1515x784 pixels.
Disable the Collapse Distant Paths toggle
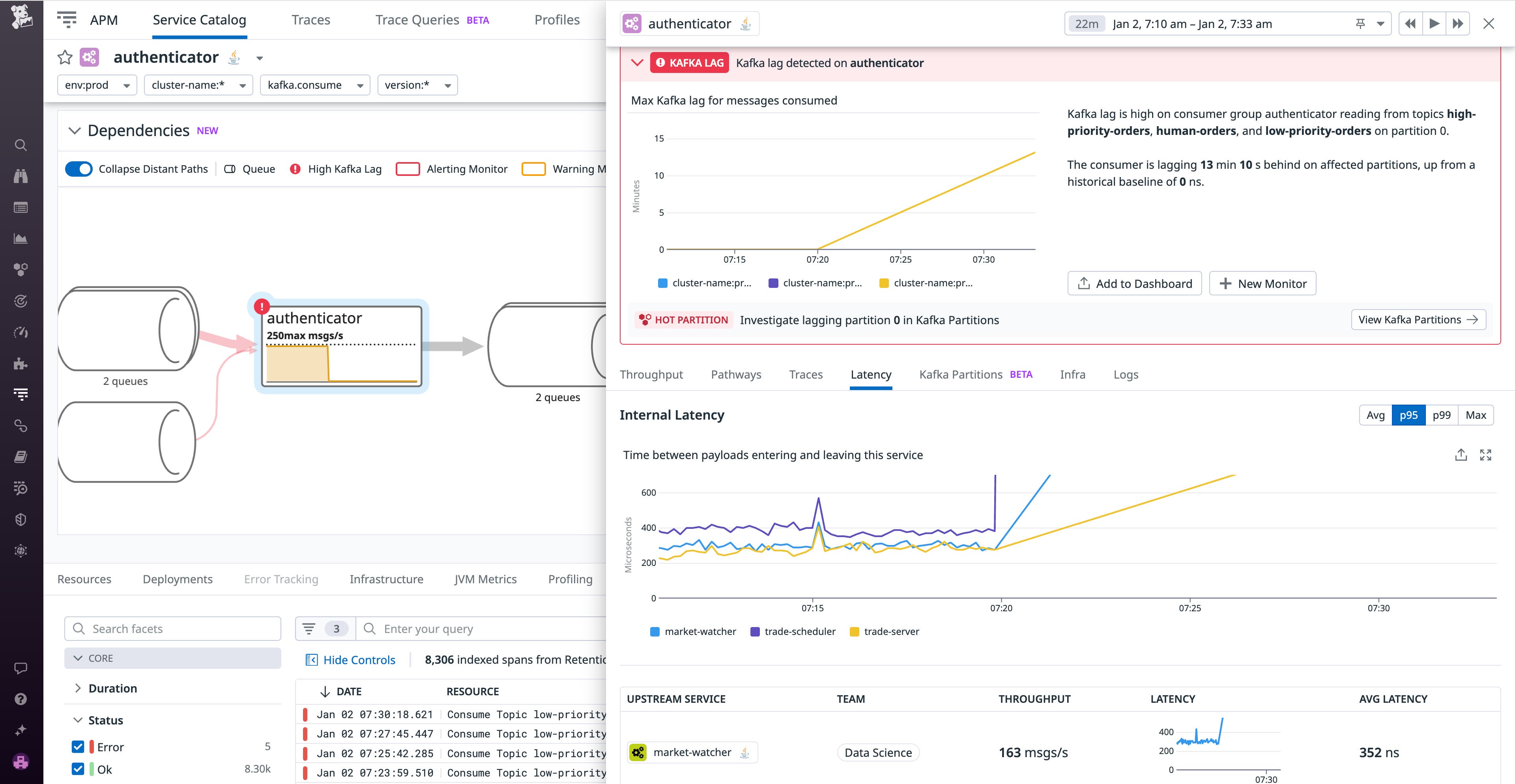coord(78,169)
